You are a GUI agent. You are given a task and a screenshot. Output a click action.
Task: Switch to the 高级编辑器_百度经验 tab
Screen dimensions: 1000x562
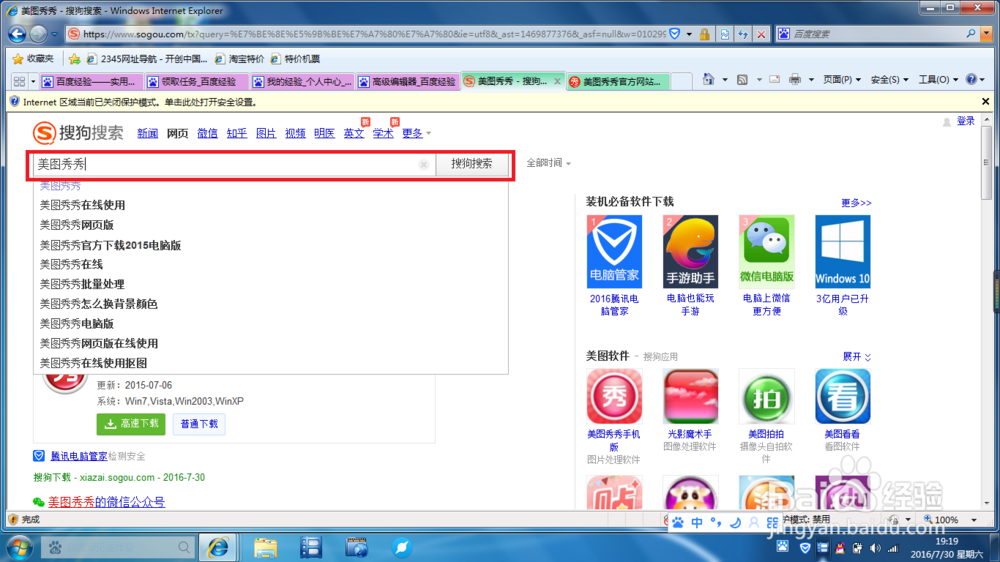point(407,82)
